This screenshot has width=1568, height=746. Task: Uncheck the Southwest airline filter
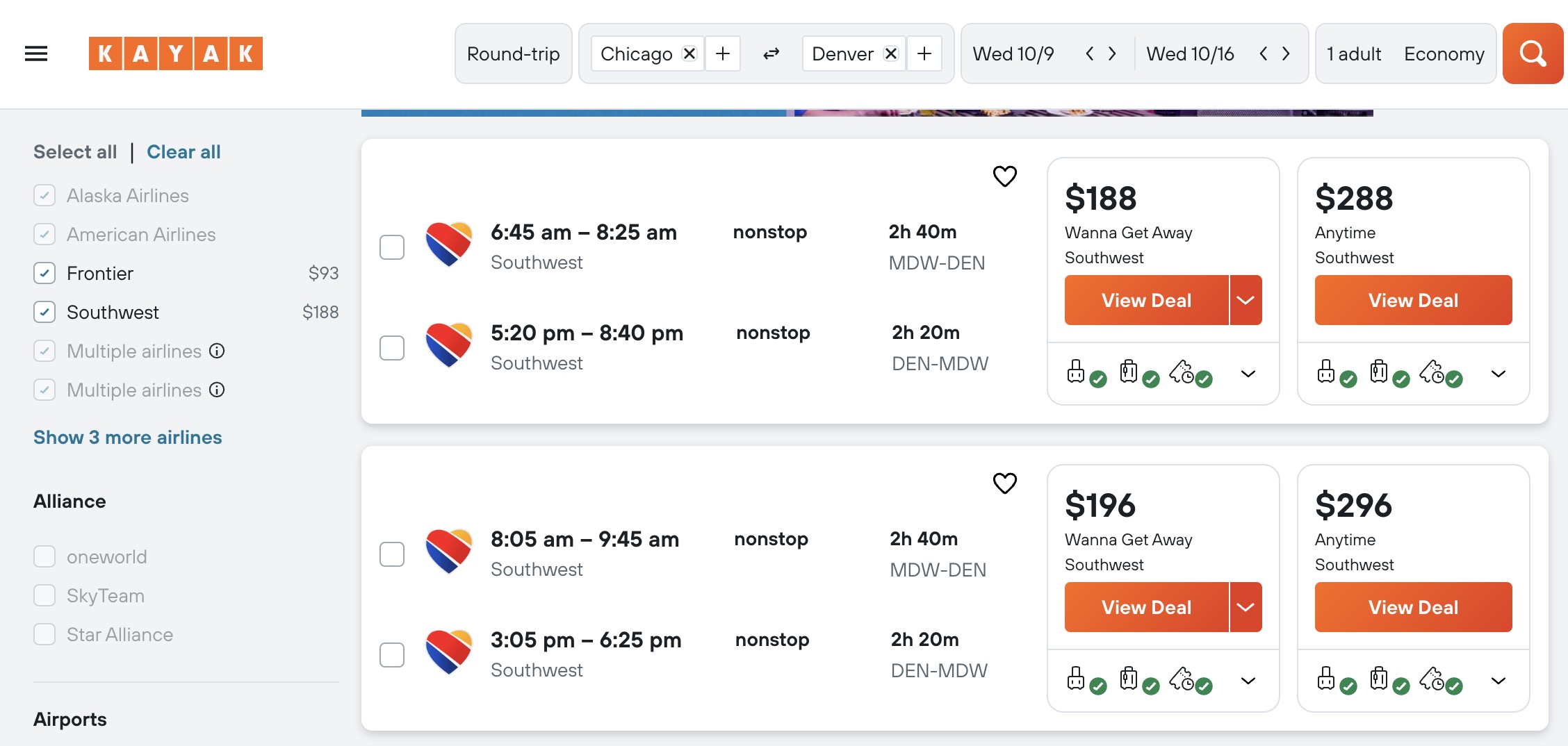pyautogui.click(x=44, y=312)
